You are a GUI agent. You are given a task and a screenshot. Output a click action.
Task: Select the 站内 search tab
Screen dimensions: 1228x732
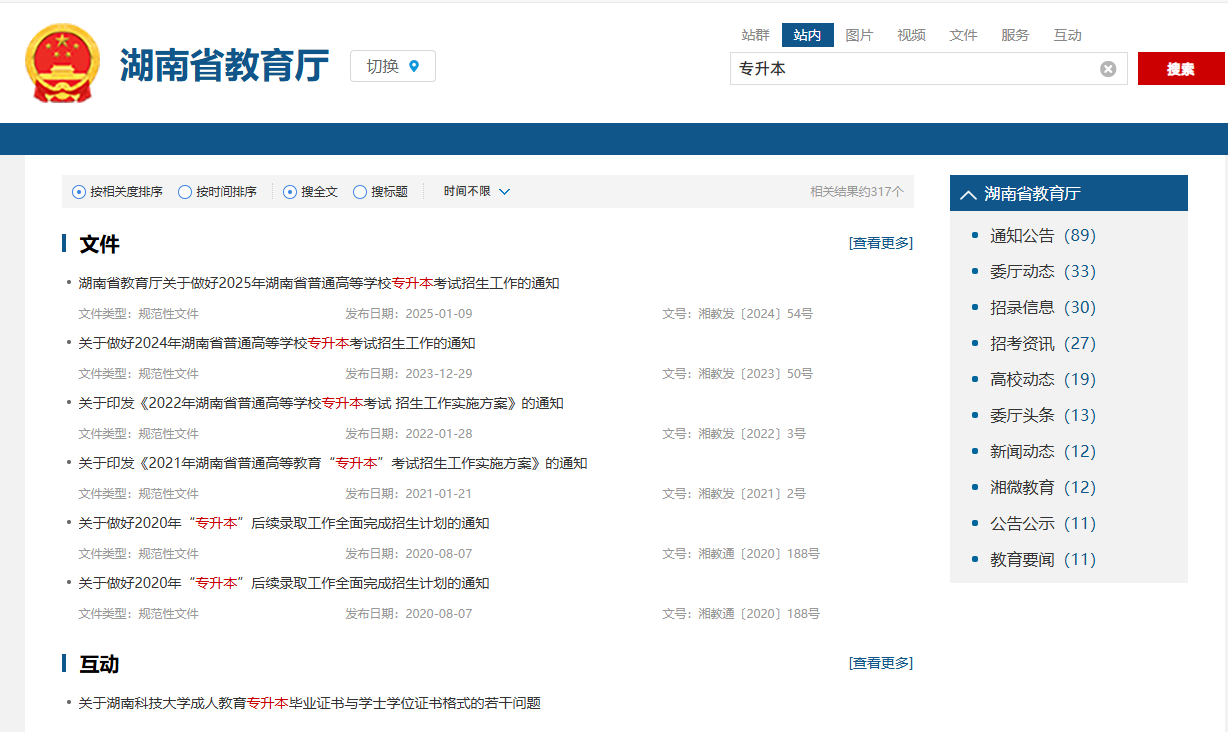tap(808, 35)
